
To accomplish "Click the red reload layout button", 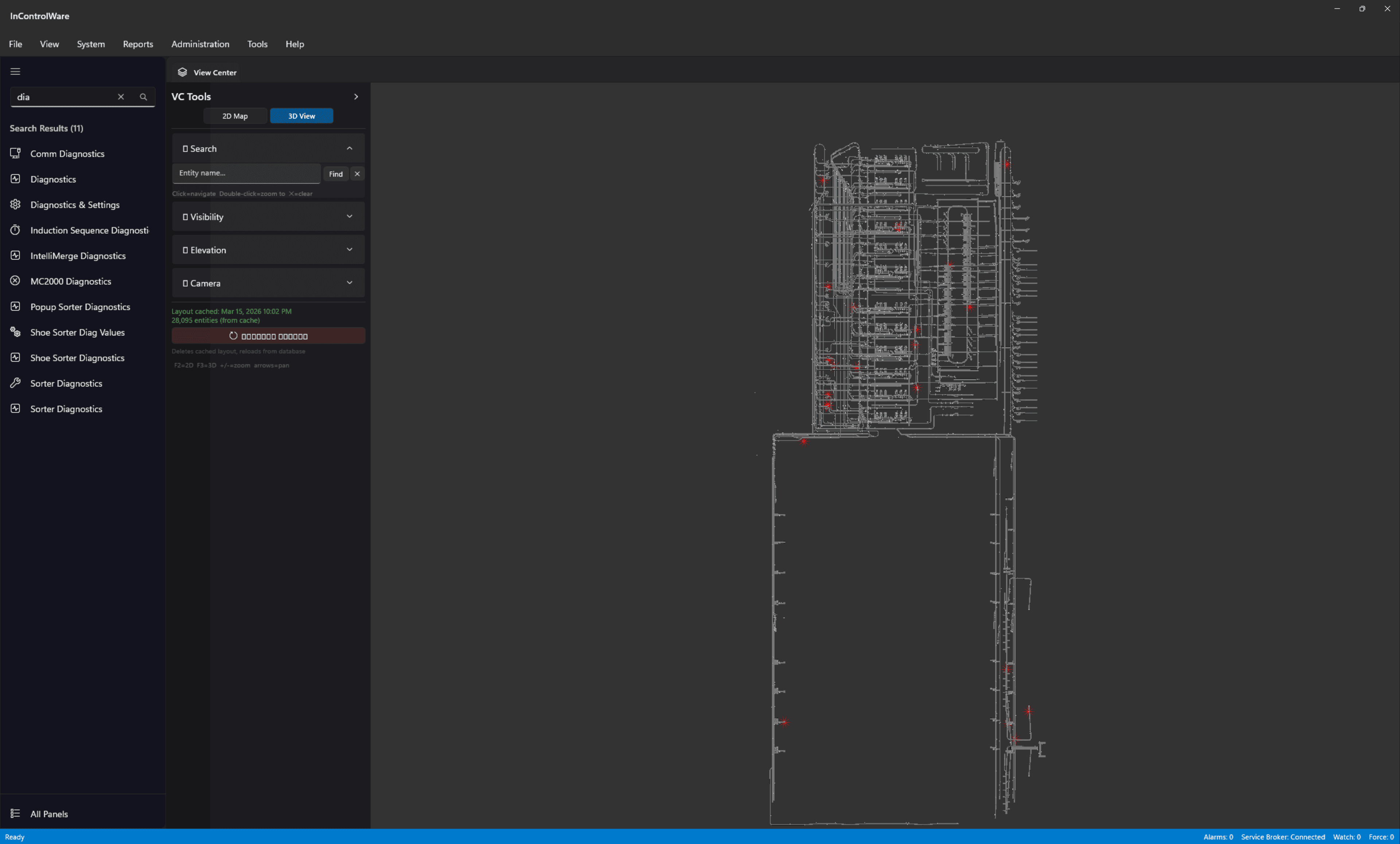I will 268,336.
